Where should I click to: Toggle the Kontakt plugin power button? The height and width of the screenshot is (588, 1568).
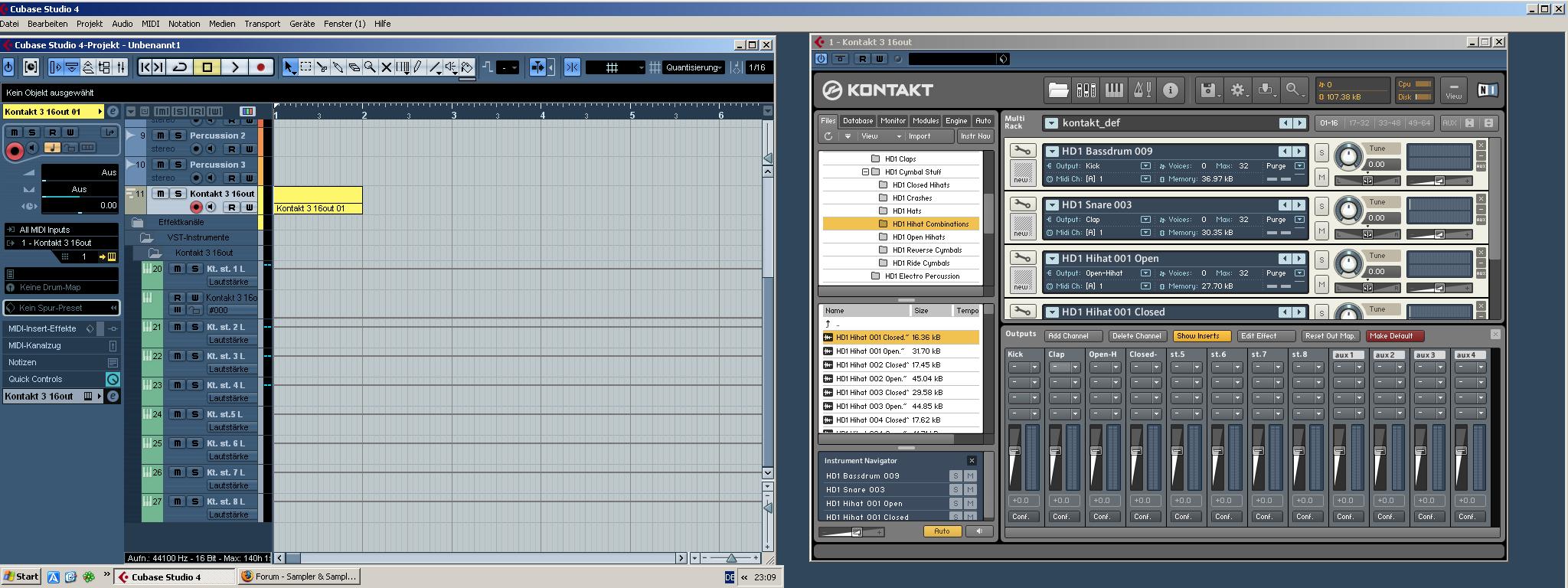point(821,59)
